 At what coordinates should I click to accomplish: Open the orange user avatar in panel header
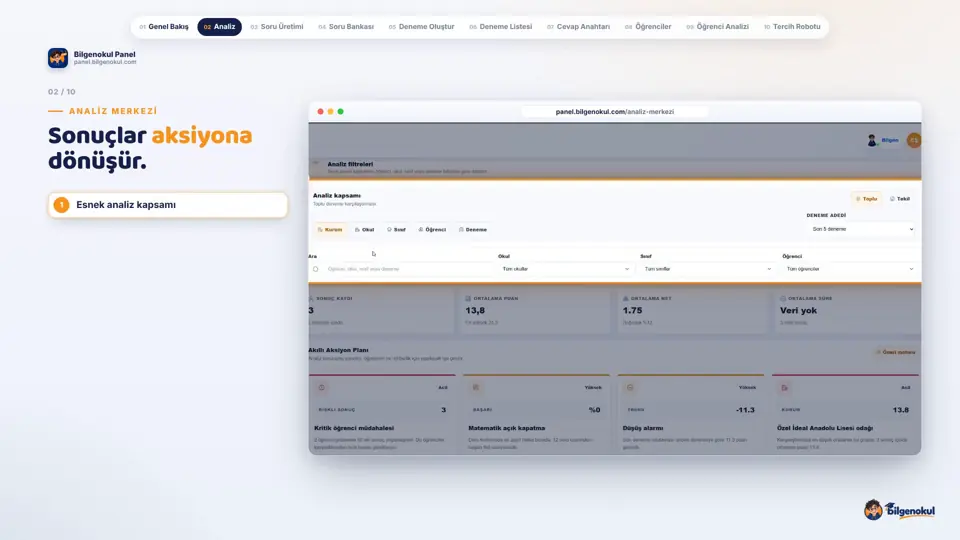point(913,140)
